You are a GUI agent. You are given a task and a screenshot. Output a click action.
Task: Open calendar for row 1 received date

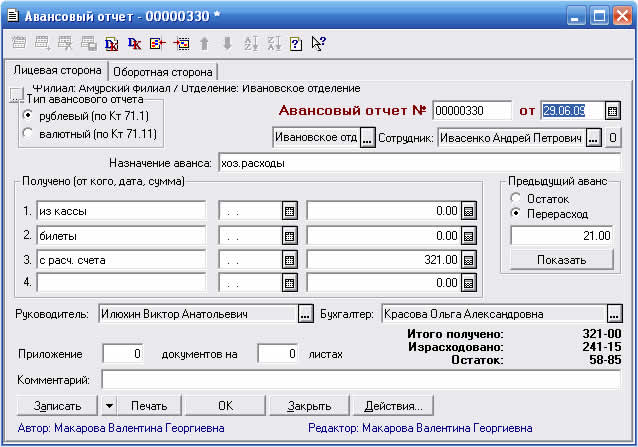[x=290, y=211]
